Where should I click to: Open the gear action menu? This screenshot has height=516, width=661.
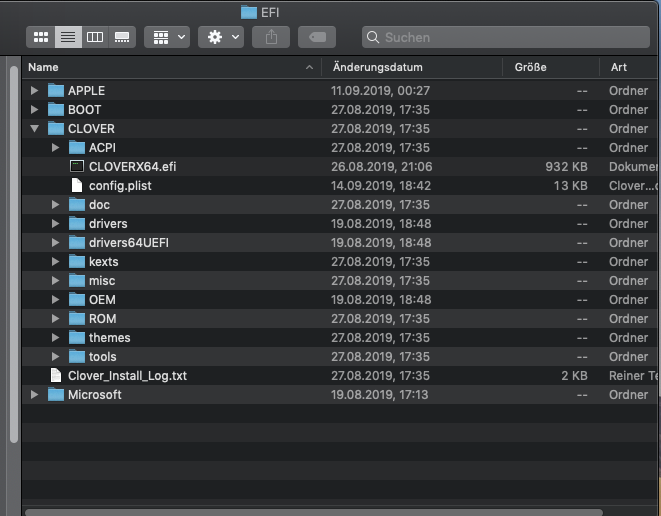pyautogui.click(x=221, y=37)
